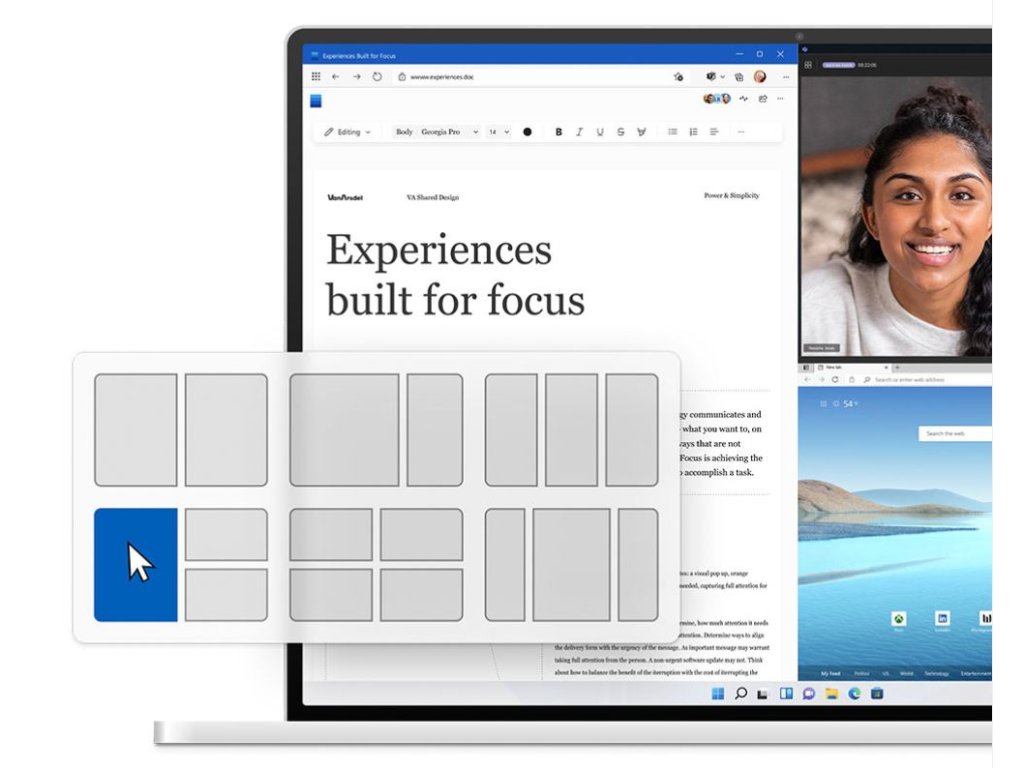
Task: Apply strikethrough to the text
Action: click(621, 132)
